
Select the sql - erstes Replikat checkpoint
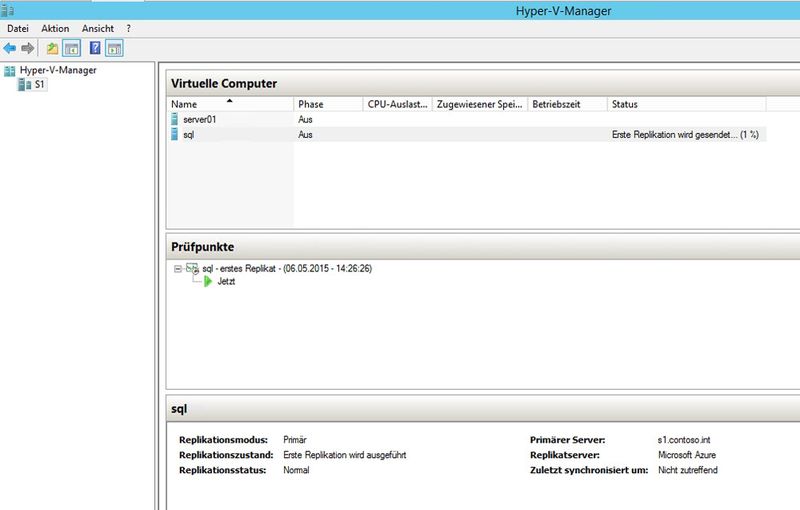[287, 268]
